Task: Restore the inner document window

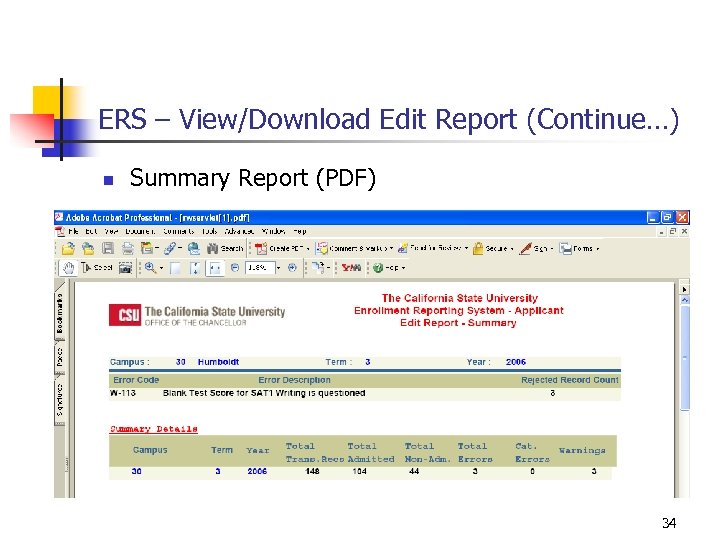Action: (673, 231)
